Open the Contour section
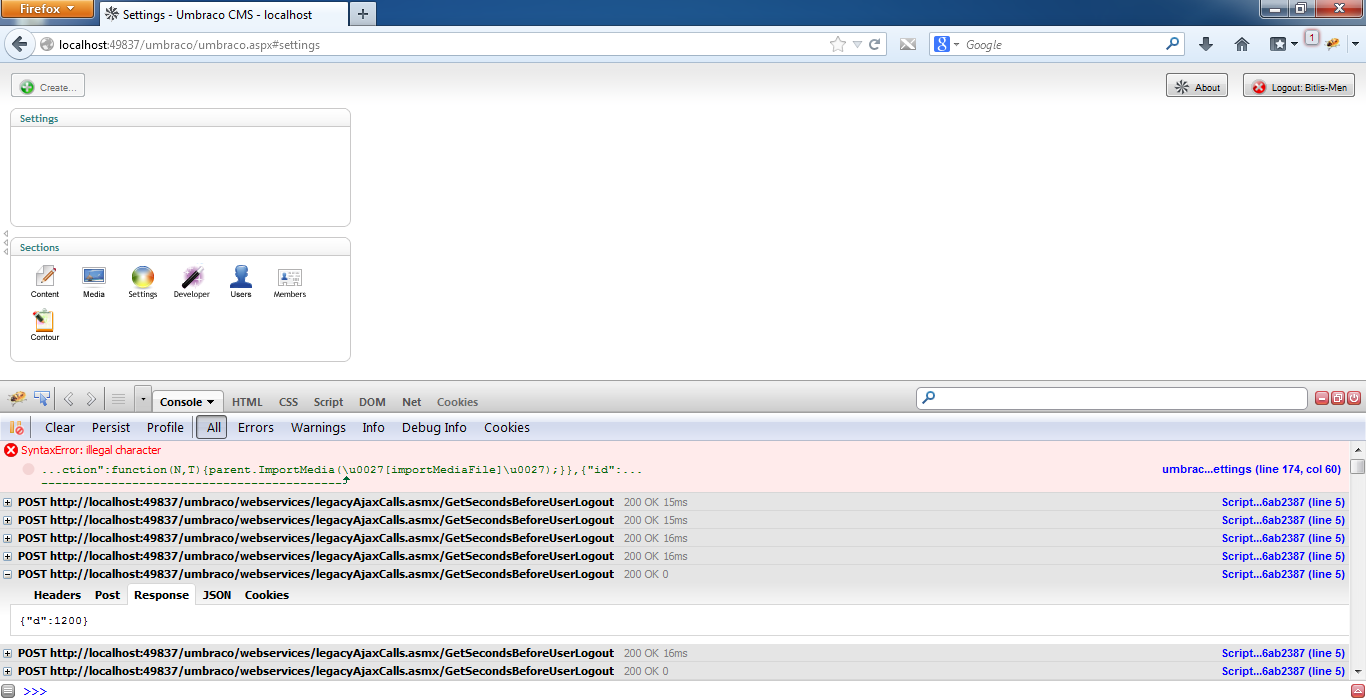Screen dimensions: 1366x700 (x=45, y=325)
